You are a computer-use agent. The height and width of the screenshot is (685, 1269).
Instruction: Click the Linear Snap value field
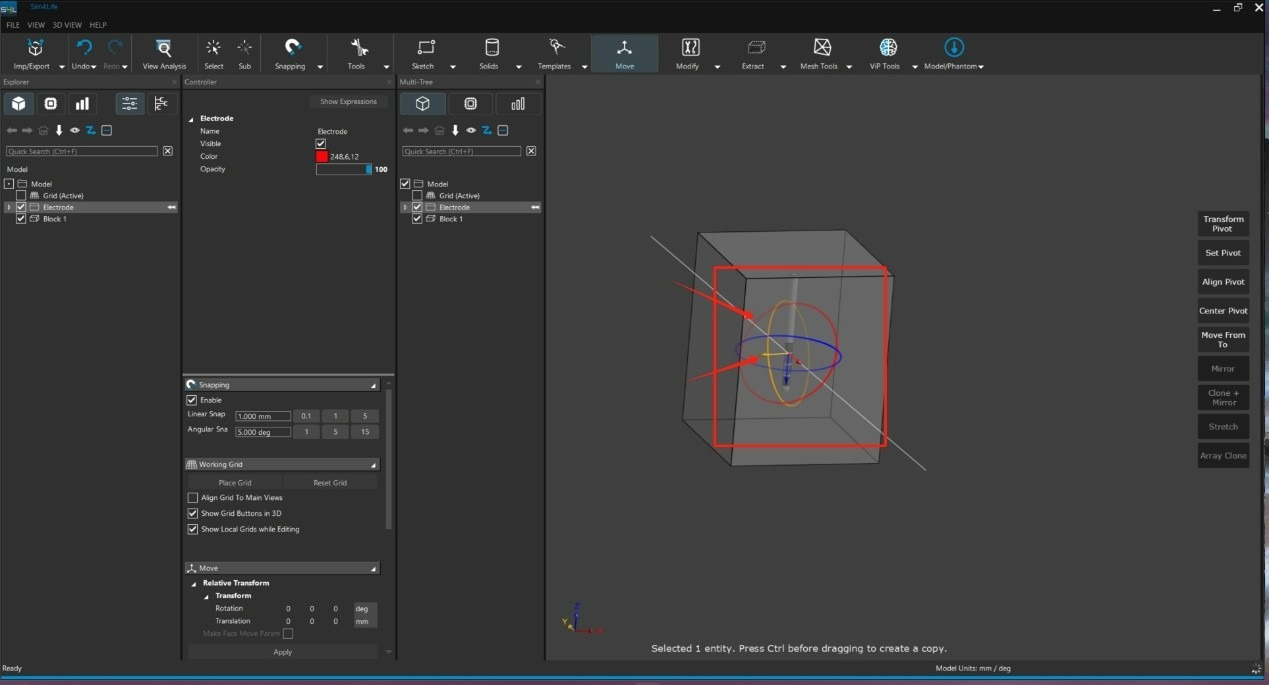pyautogui.click(x=262, y=416)
